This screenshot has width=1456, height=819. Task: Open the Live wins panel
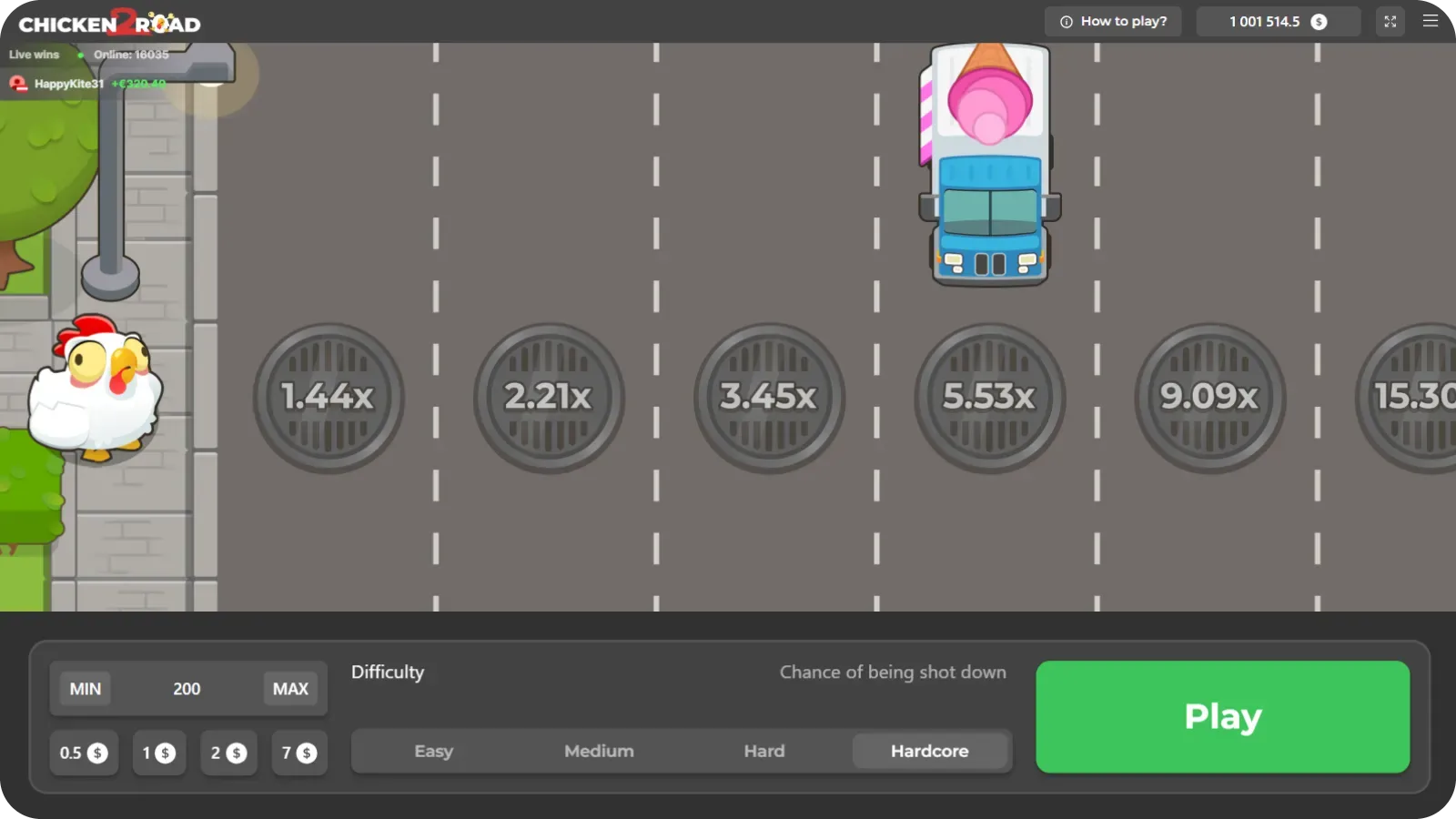coord(34,55)
